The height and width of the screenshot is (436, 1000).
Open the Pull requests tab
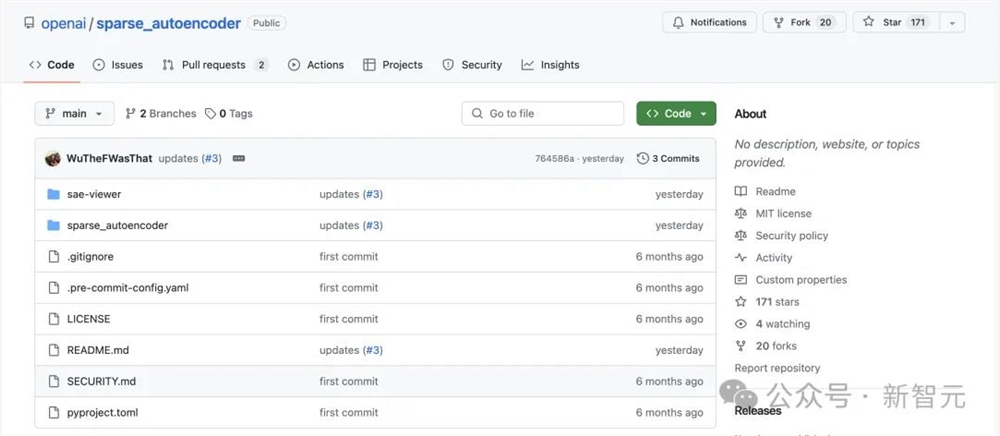(x=214, y=65)
